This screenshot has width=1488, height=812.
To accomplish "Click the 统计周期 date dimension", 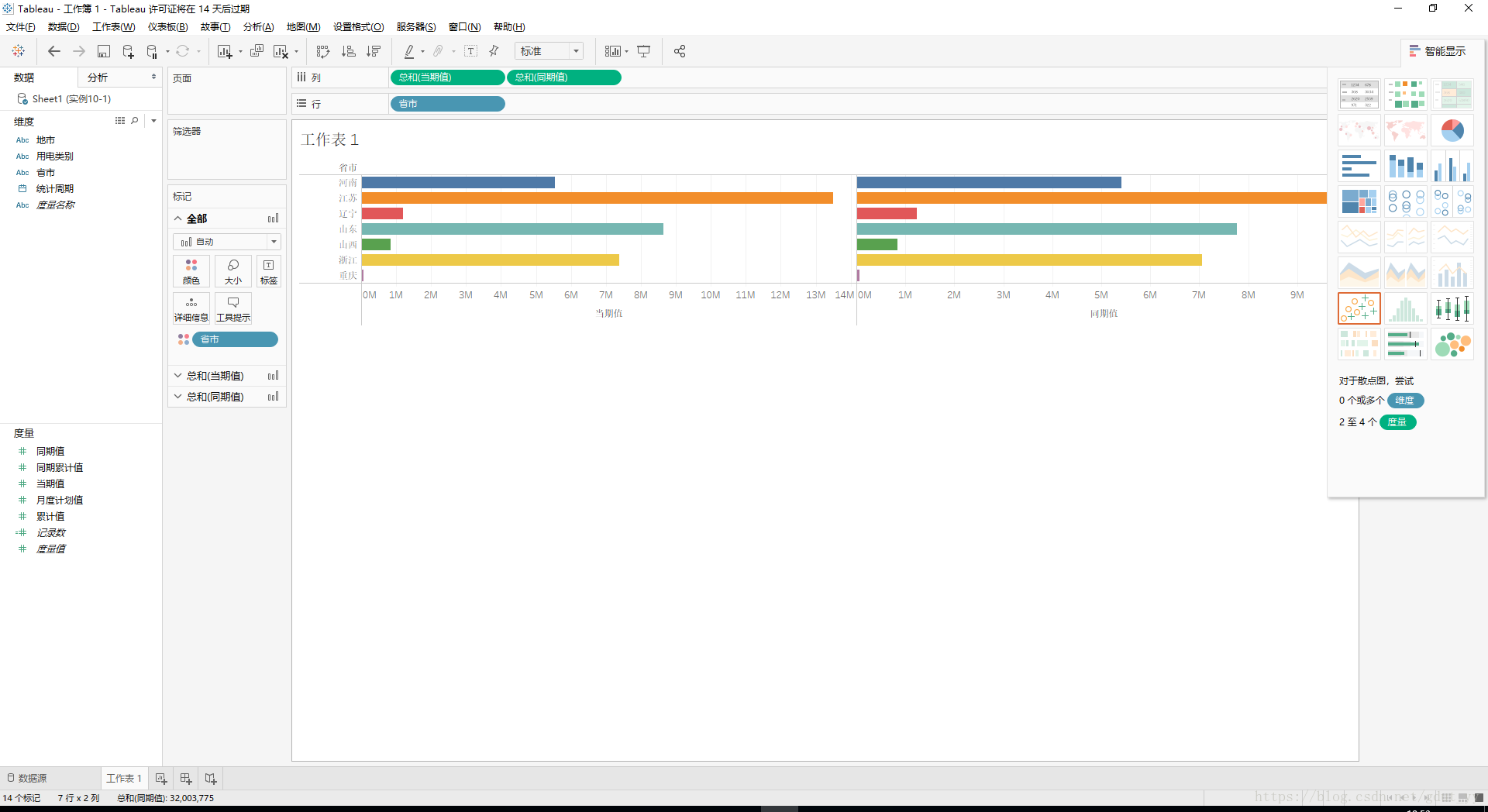I will [x=54, y=189].
